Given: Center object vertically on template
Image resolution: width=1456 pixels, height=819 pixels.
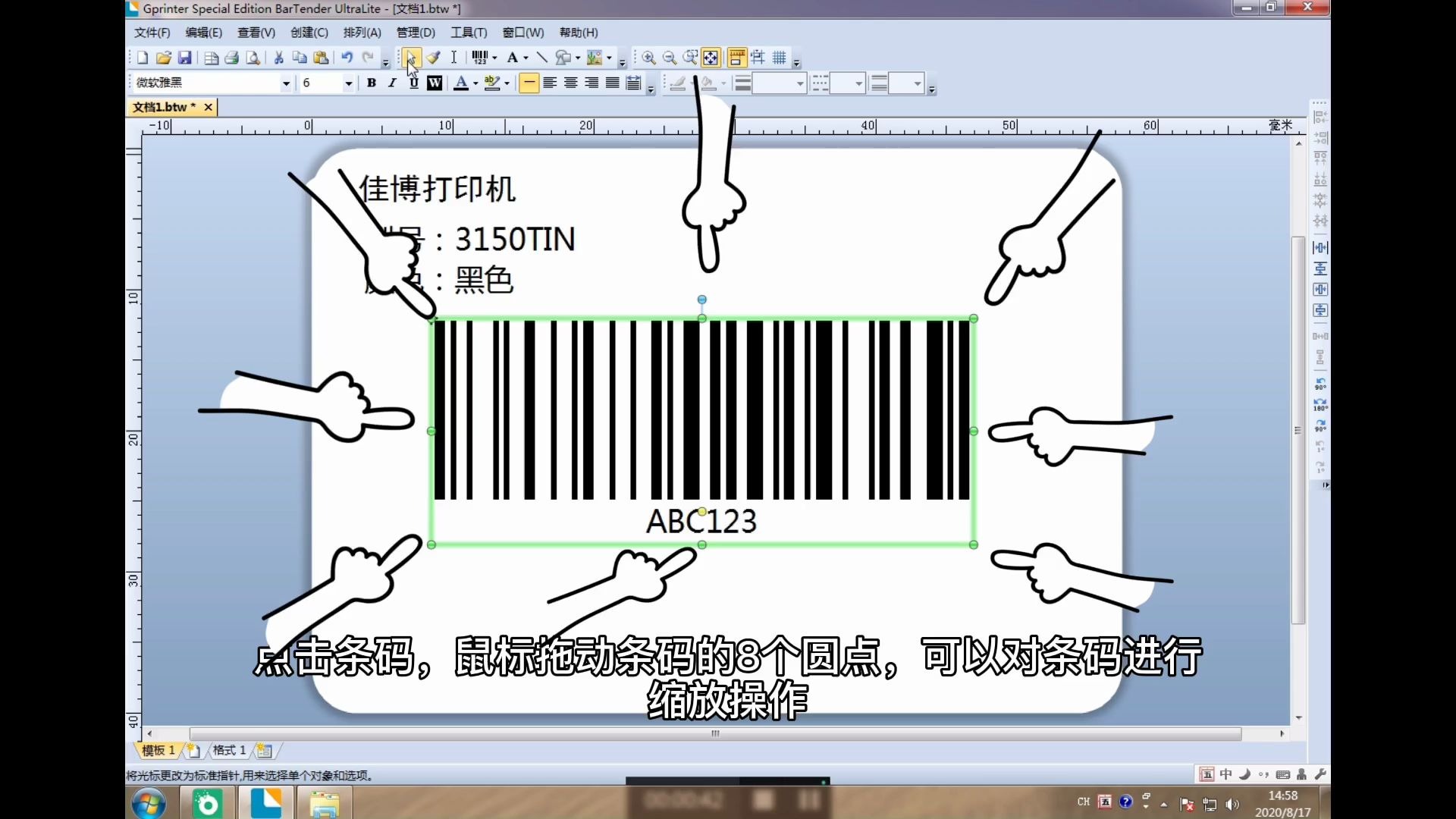Looking at the screenshot, I should point(1320,268).
